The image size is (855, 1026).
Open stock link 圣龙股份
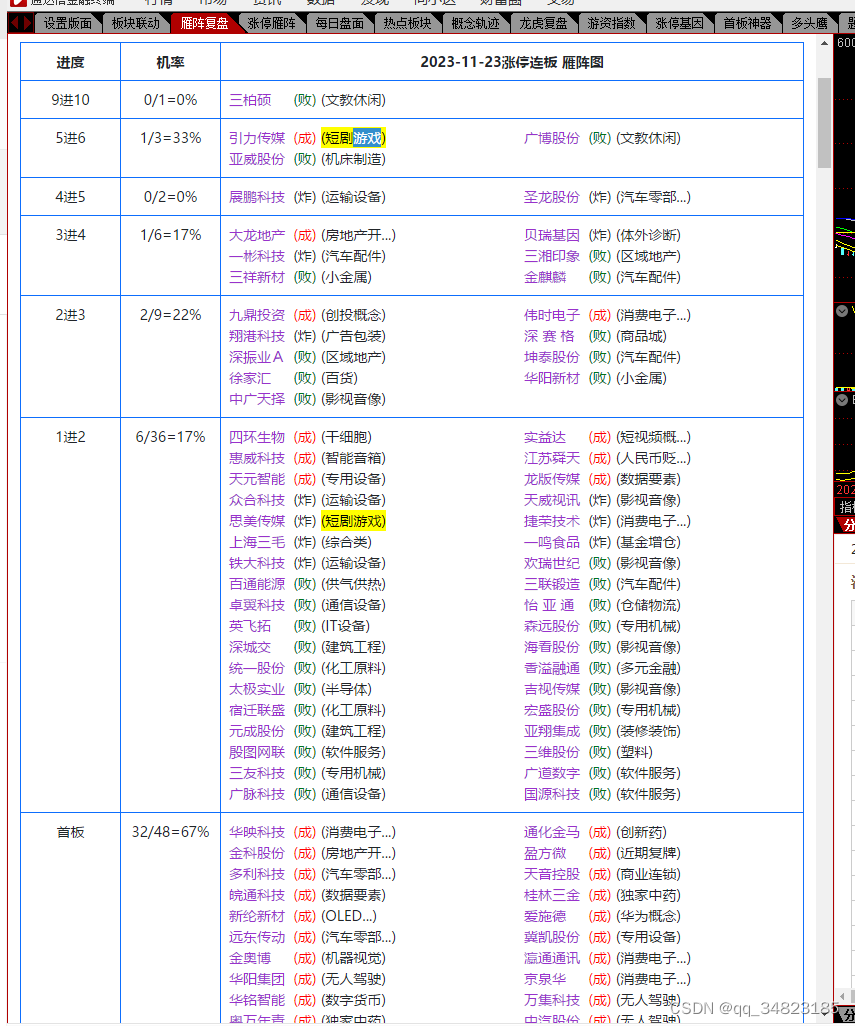551,197
